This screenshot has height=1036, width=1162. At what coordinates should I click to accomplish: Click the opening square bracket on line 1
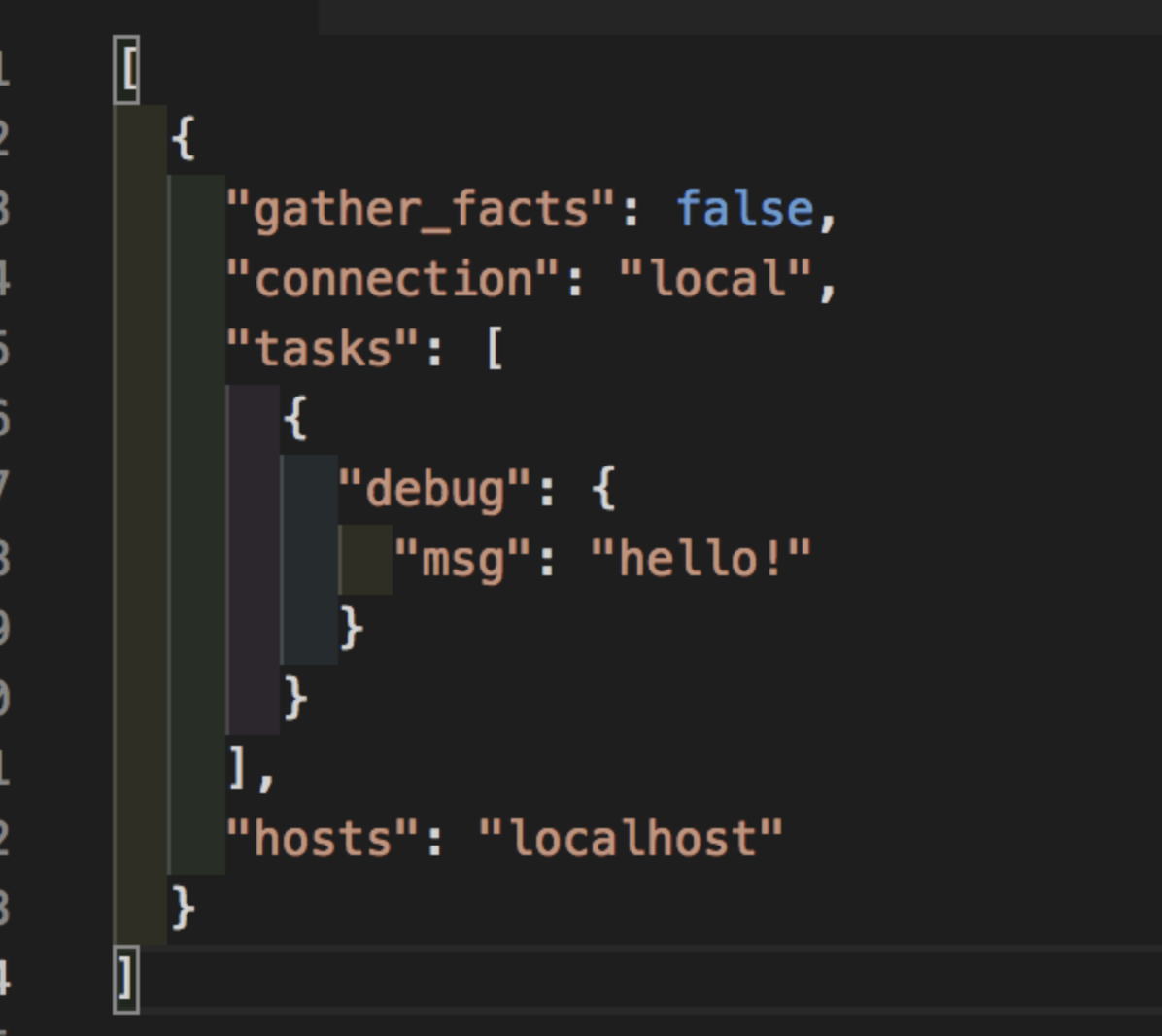click(127, 68)
